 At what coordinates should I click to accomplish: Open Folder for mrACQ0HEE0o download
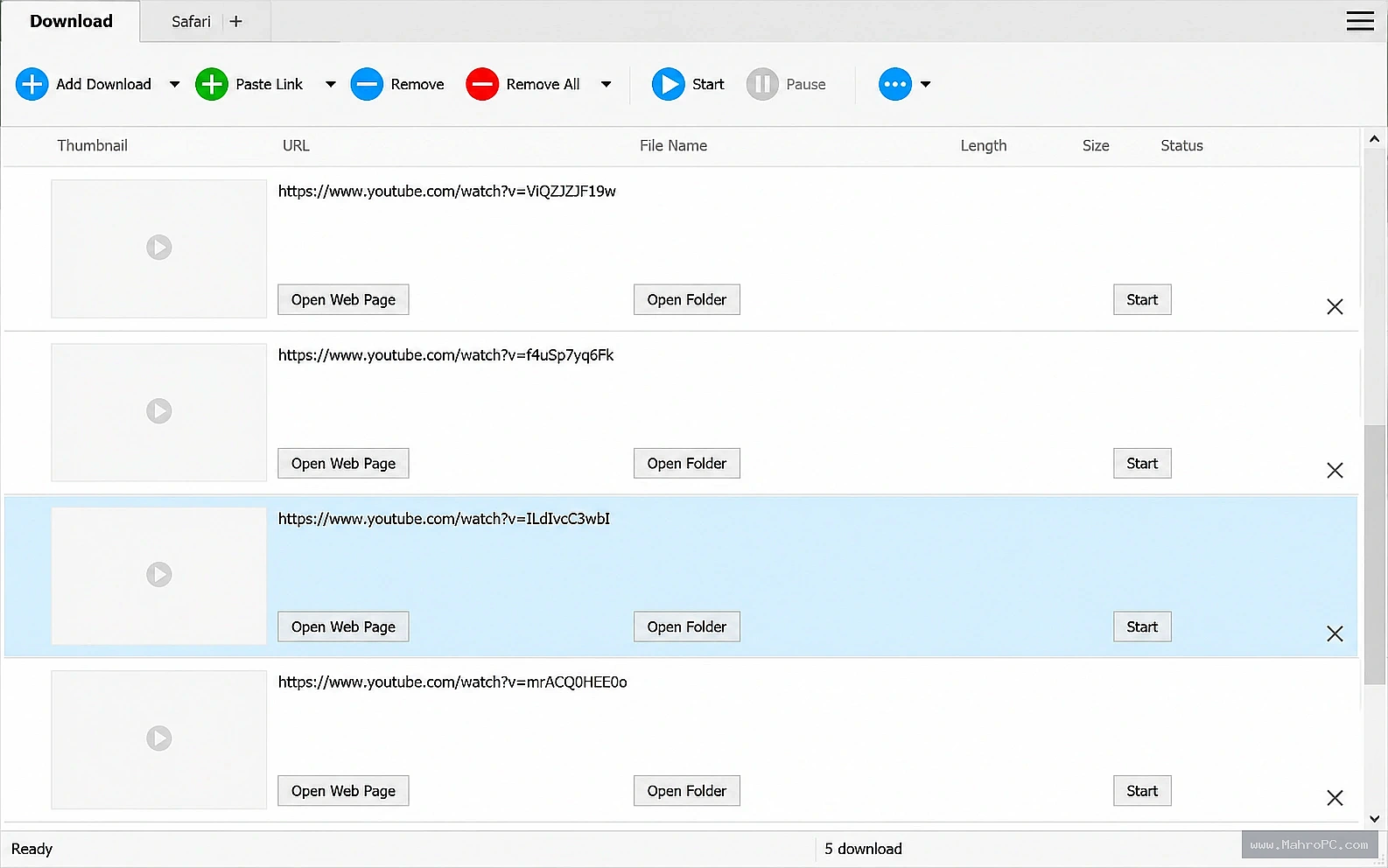pyautogui.click(x=687, y=791)
